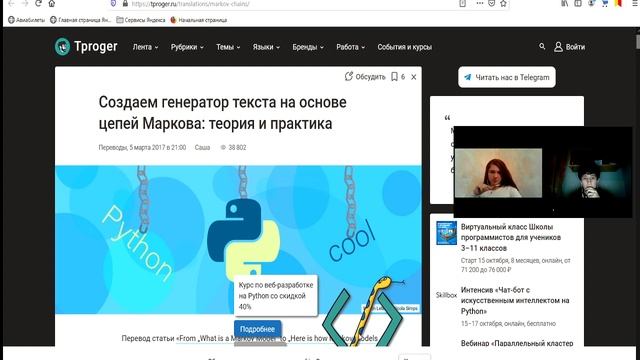Click the site search magnifier icon

542,47
